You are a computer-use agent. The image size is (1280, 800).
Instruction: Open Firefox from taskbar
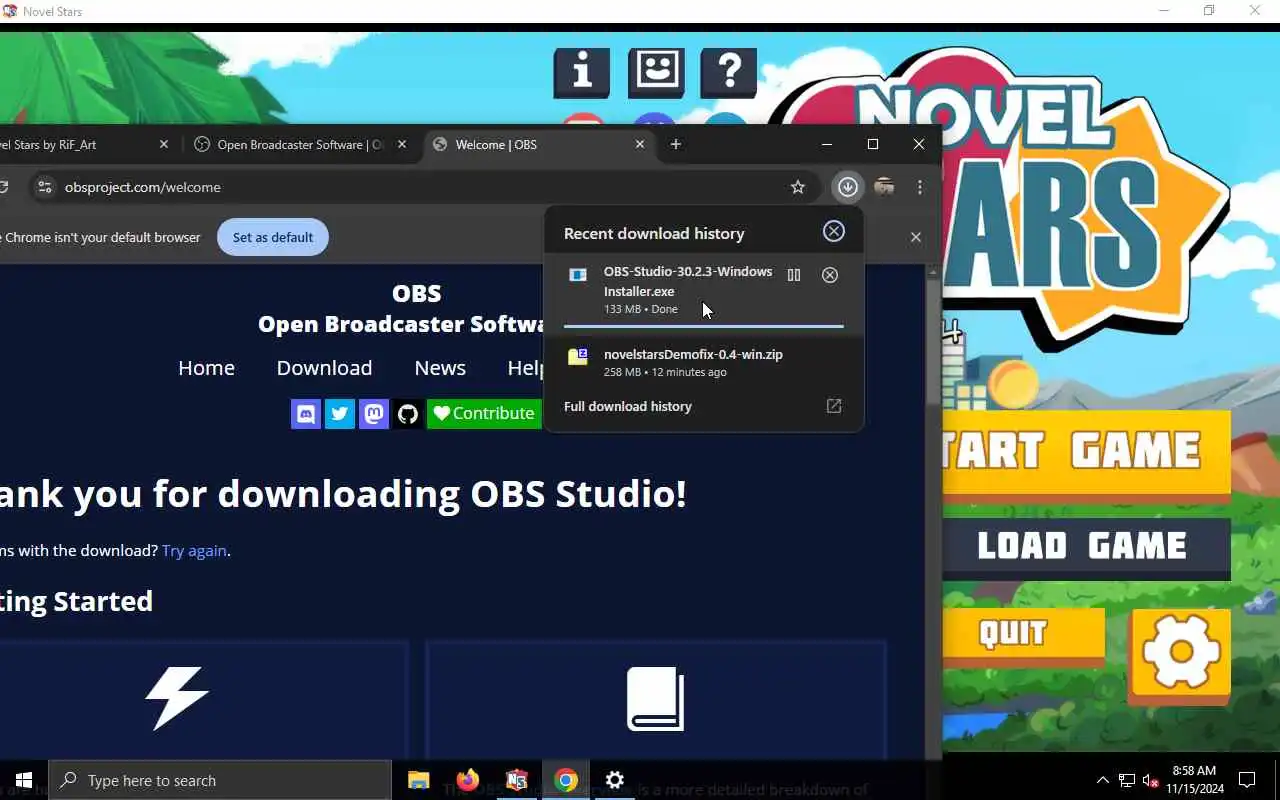(x=467, y=780)
